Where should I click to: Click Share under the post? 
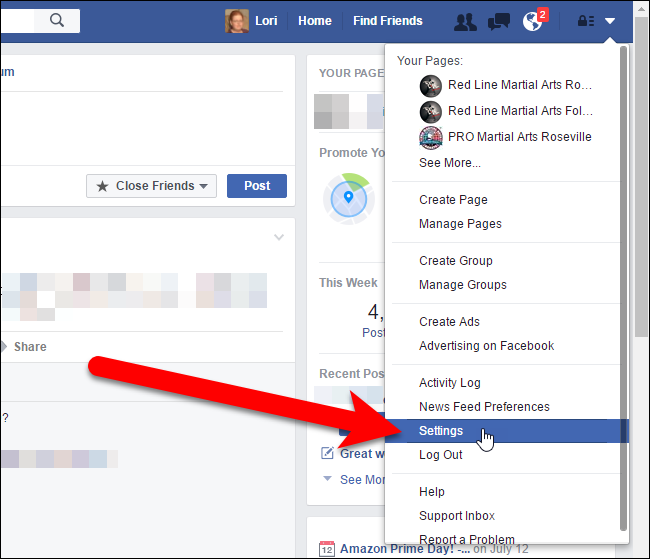[30, 347]
